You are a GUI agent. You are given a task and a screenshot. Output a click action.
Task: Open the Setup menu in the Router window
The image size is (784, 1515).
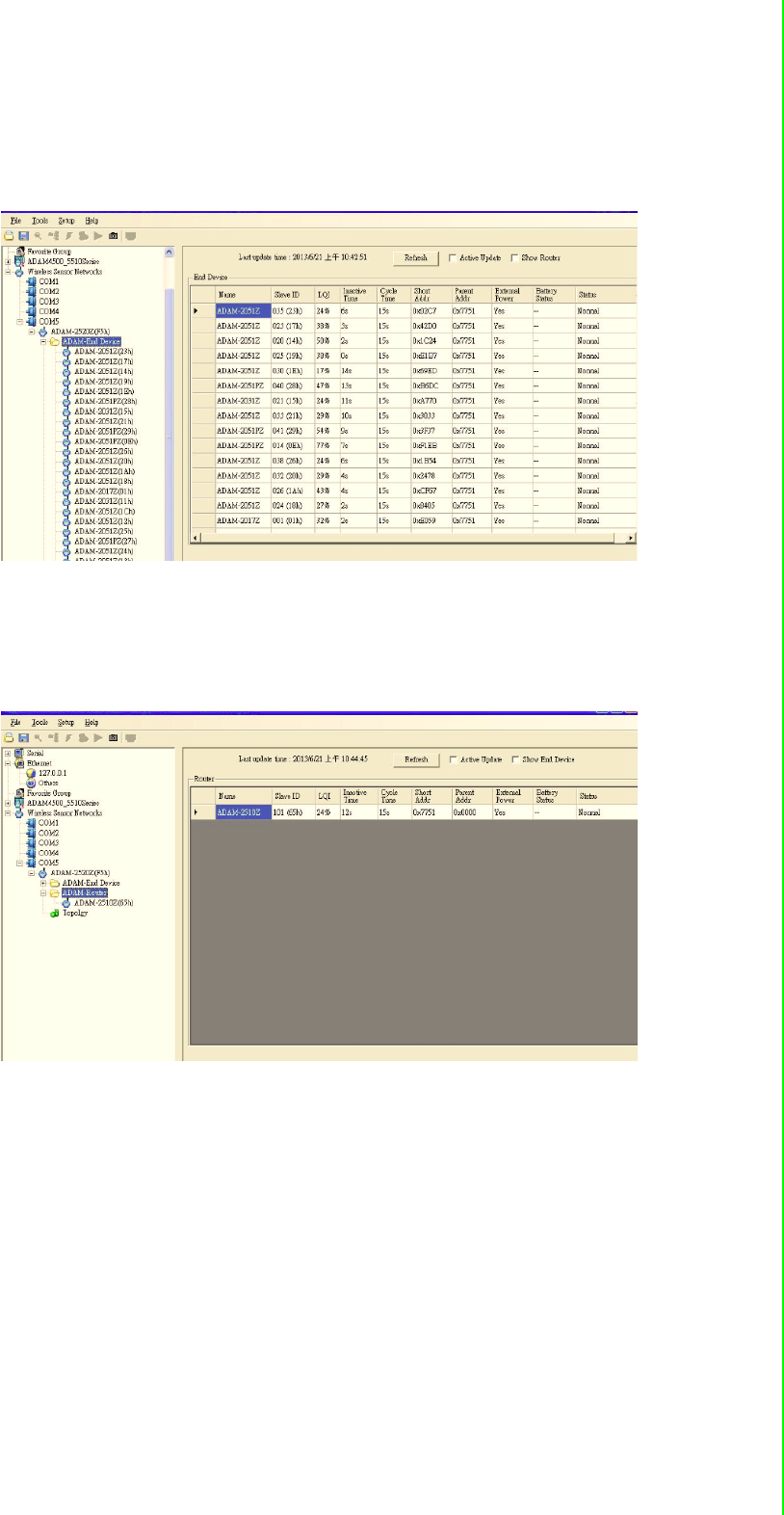pos(65,723)
